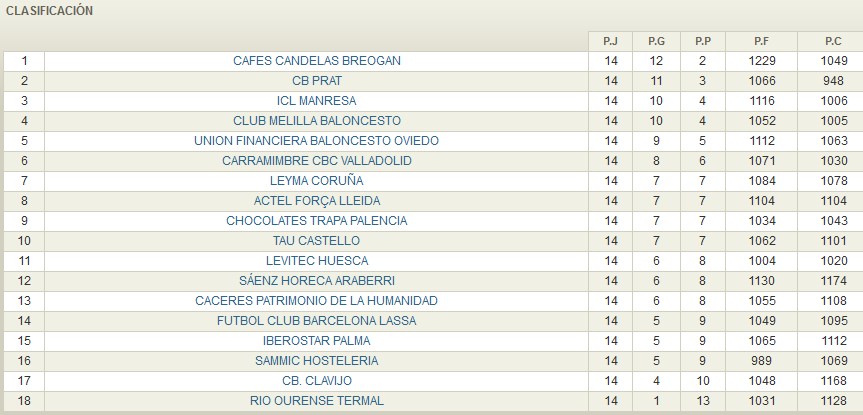Open the CAFES CANDELAS BREOGAN team link
The height and width of the screenshot is (415, 863).
(x=316, y=61)
